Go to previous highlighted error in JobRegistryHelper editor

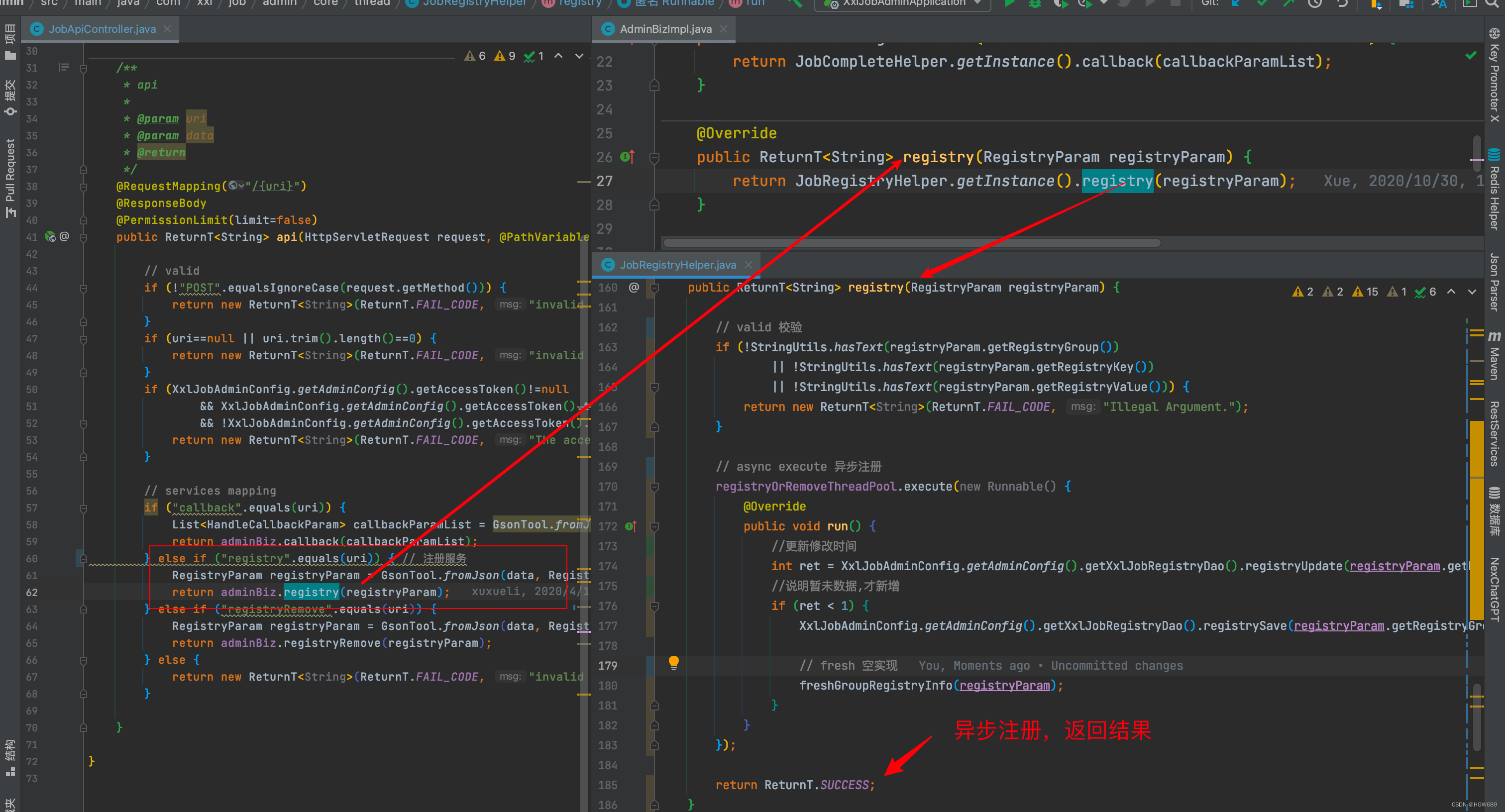(x=1451, y=292)
